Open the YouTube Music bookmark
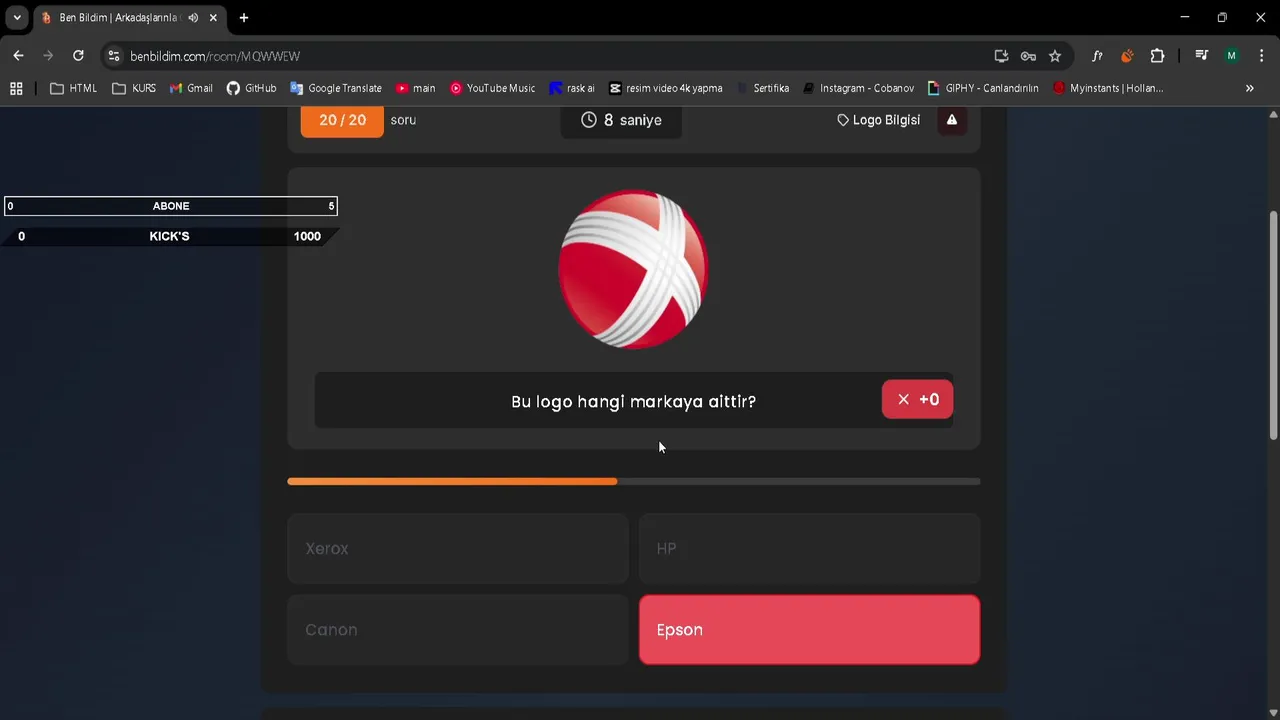The height and width of the screenshot is (720, 1280). [x=492, y=88]
